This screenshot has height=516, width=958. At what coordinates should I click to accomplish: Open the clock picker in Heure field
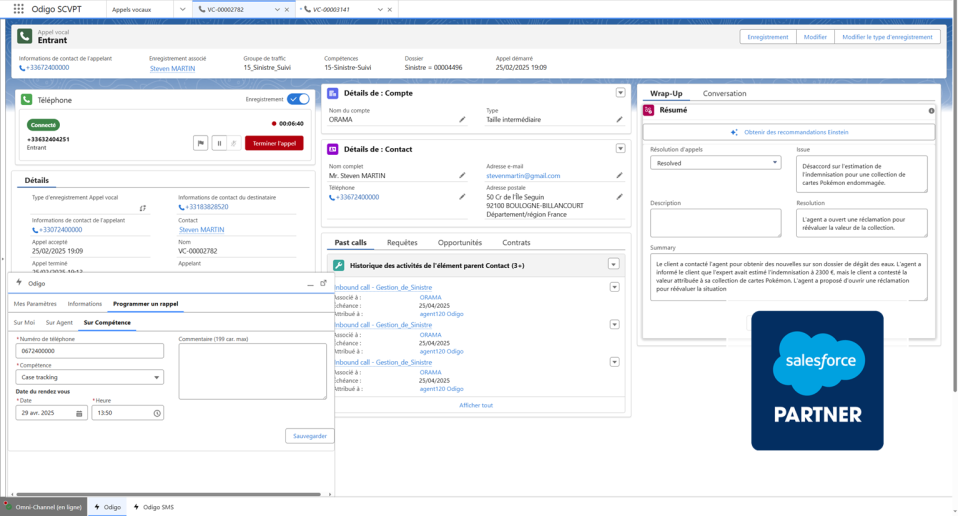coord(157,413)
